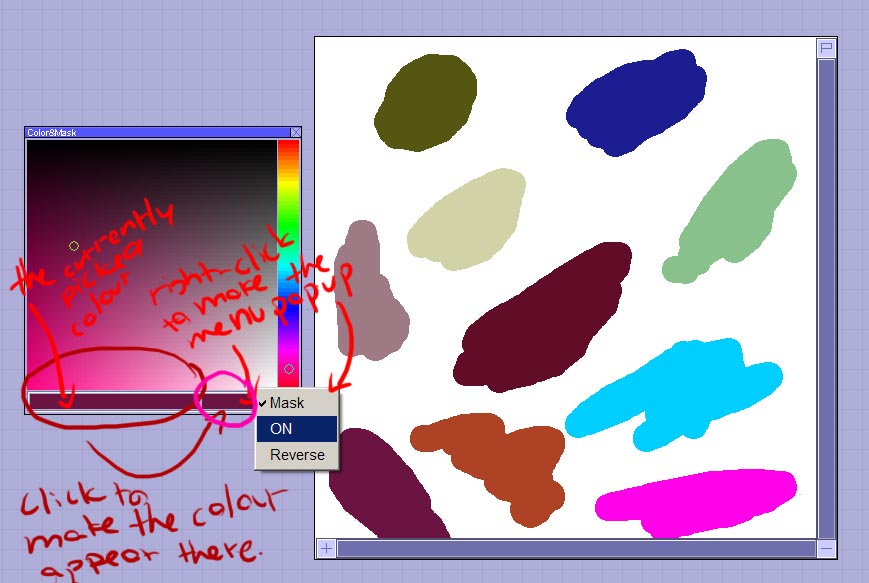The height and width of the screenshot is (583, 869).
Task: Click the plus icon at canvas bottom-left
Action: 325,548
